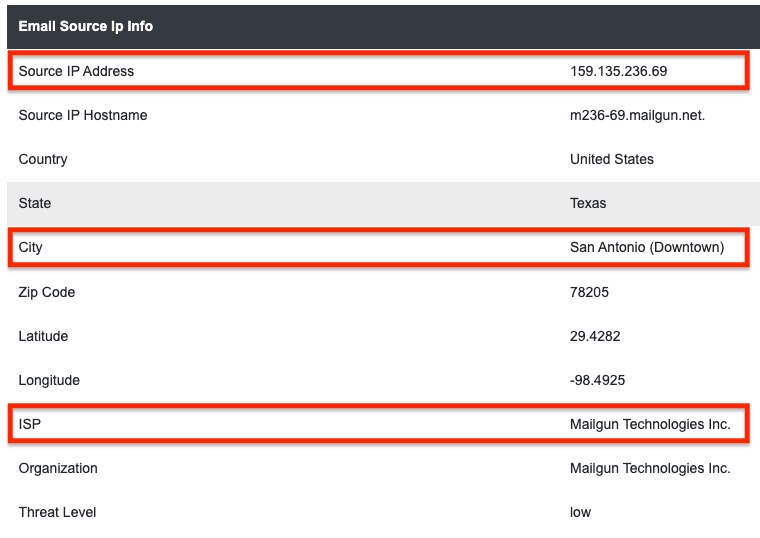Screen dimensions: 760x538
Task: Select the 'Texas' value
Action: tap(588, 203)
